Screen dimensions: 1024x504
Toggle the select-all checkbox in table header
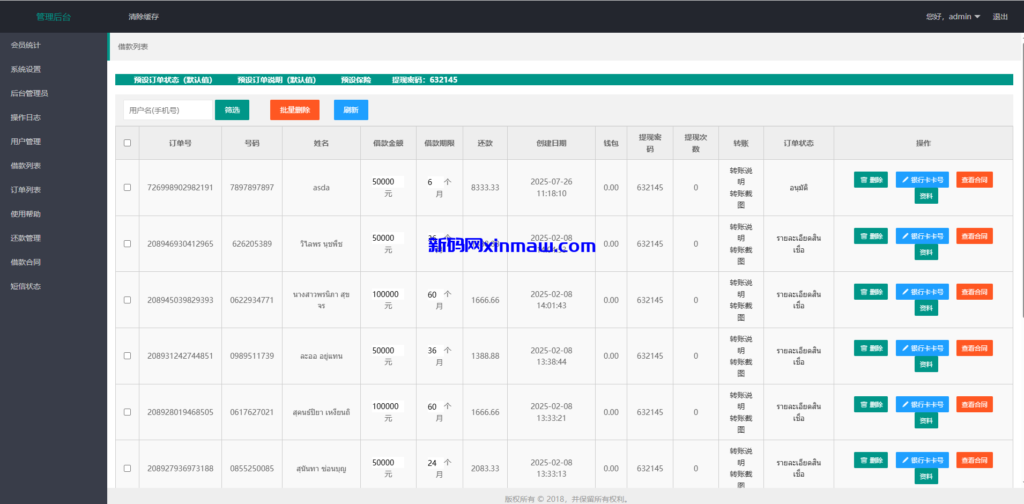pyautogui.click(x=127, y=143)
